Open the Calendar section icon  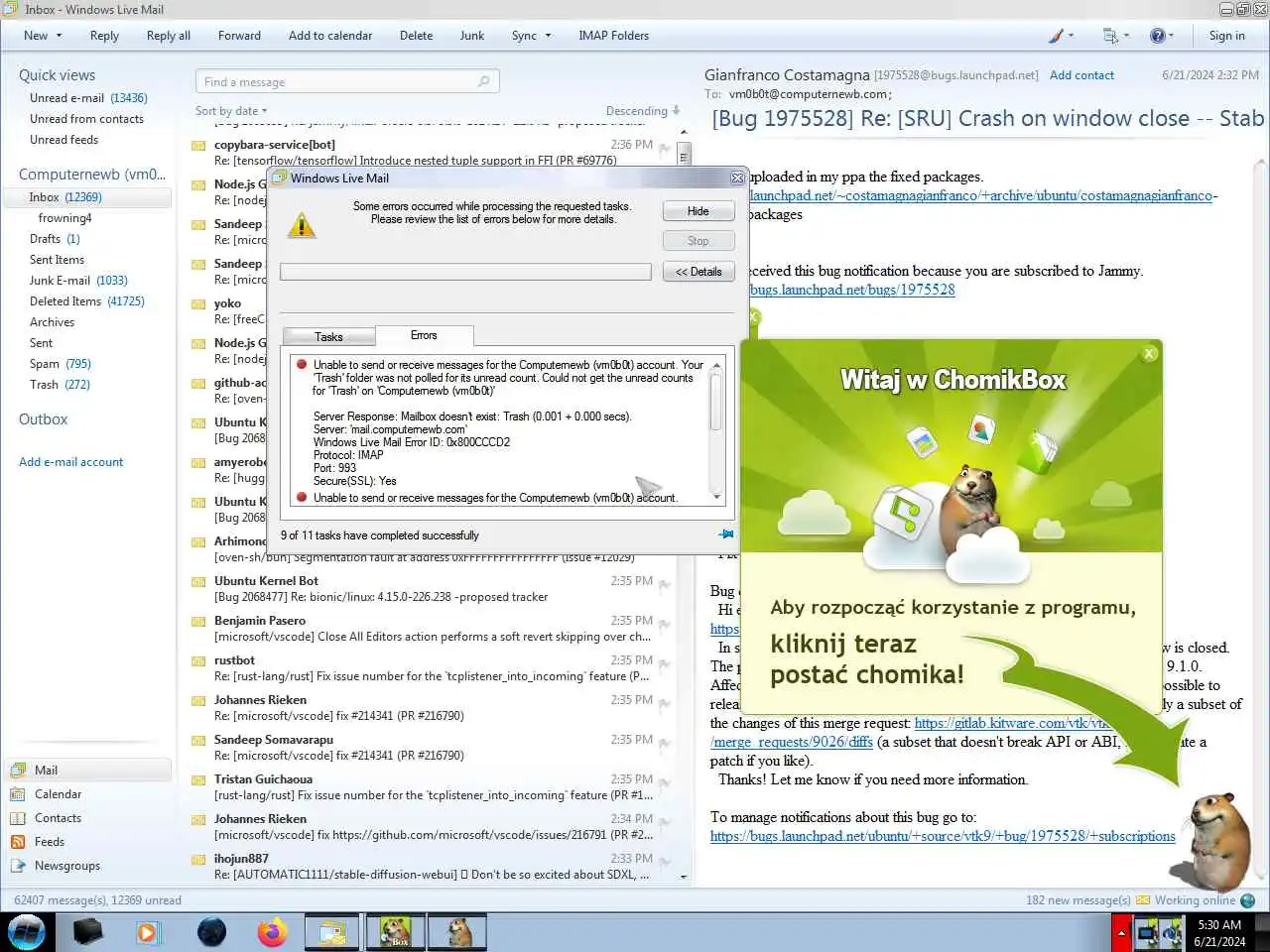(x=18, y=794)
